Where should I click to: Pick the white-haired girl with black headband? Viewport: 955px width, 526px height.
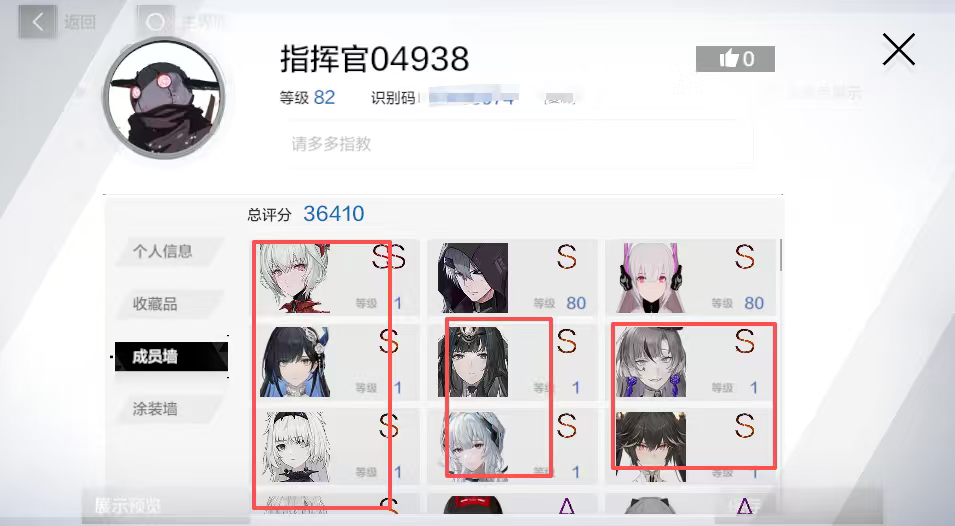[x=295, y=447]
